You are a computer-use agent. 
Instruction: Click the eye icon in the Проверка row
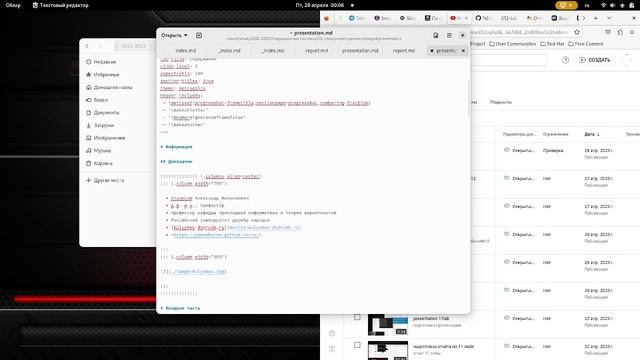[507, 150]
